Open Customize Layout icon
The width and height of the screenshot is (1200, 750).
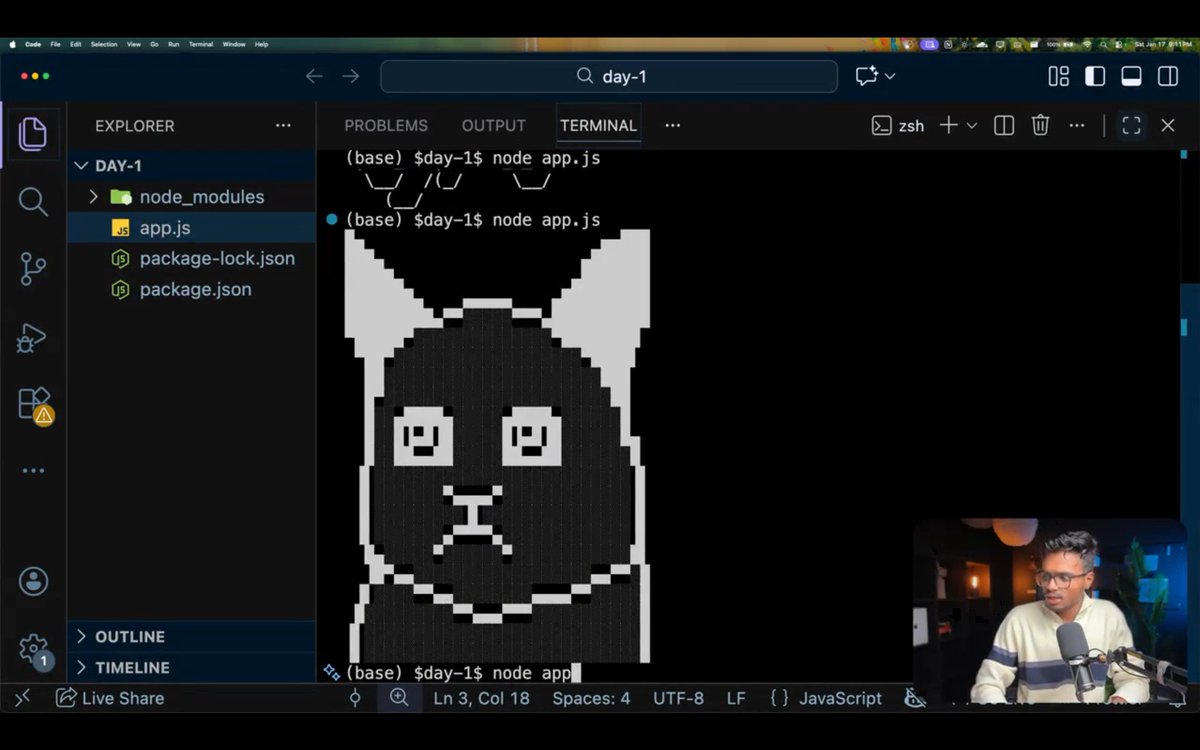coord(1059,76)
